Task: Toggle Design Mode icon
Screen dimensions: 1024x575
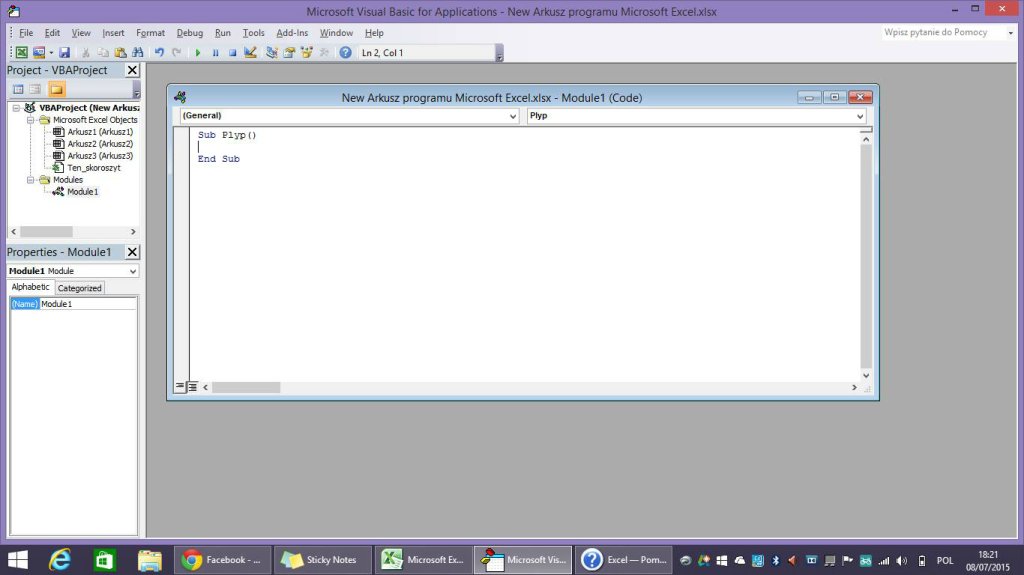Action: coord(250,52)
